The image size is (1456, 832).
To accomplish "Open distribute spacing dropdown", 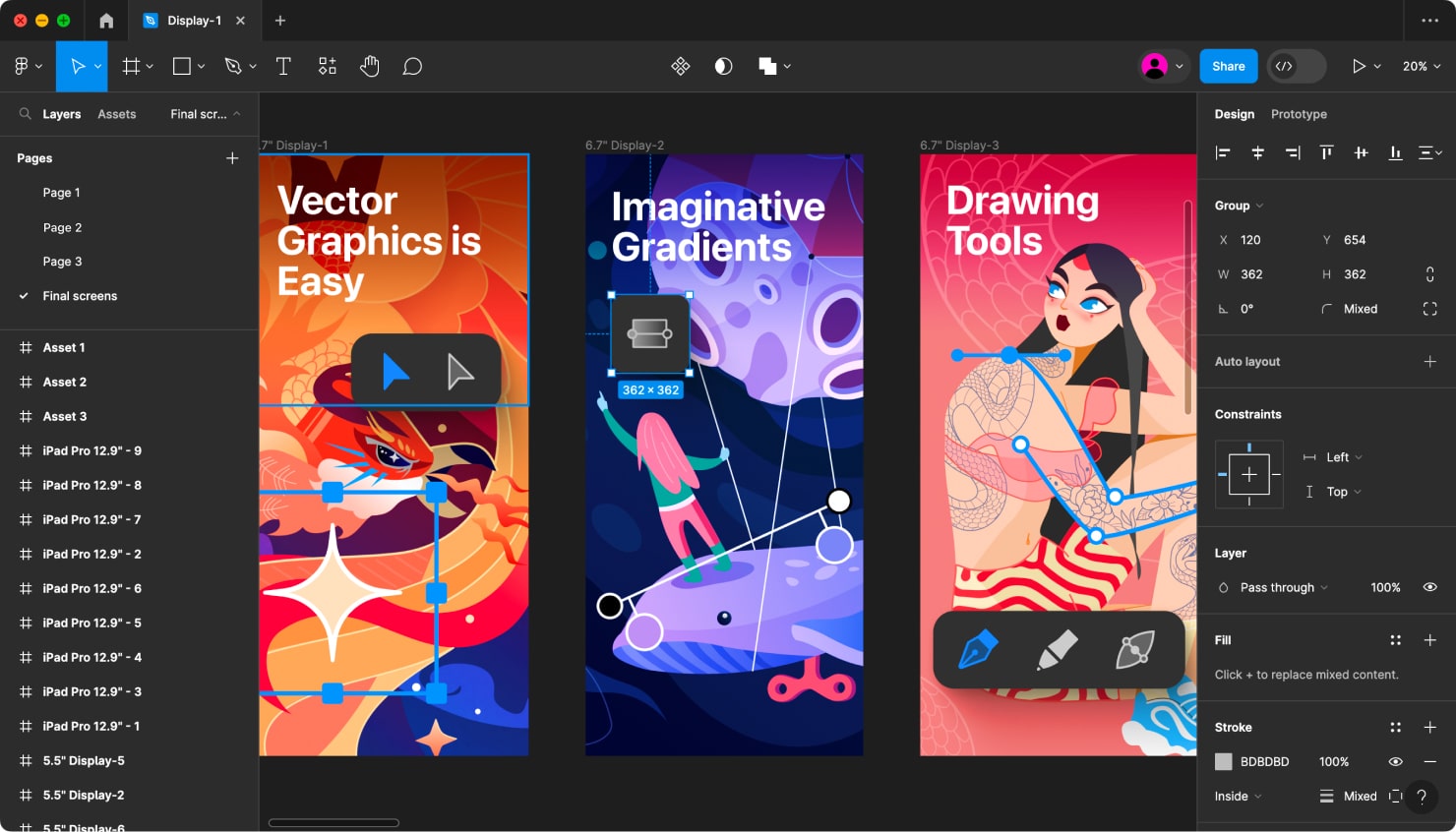I will pyautogui.click(x=1430, y=152).
